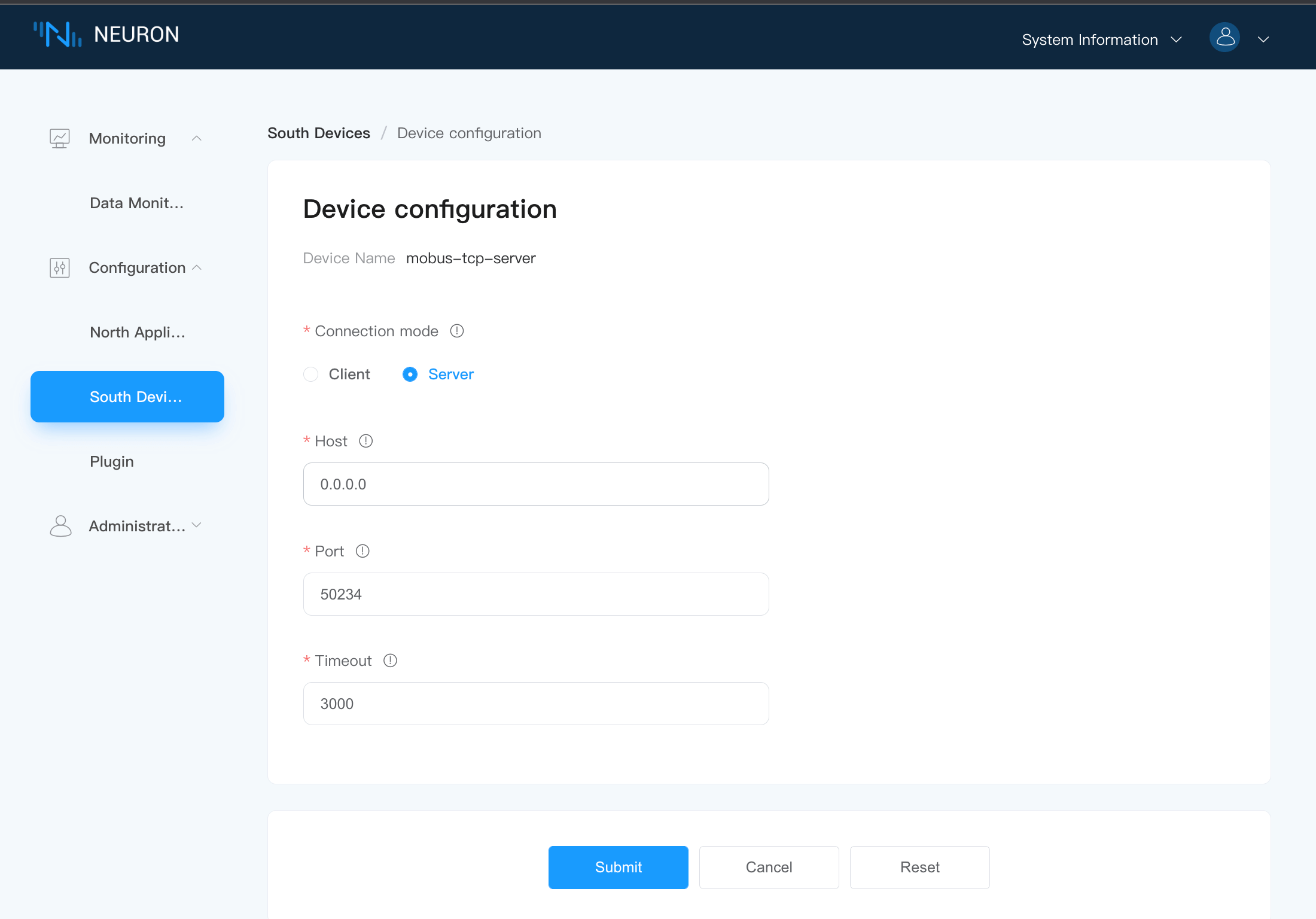Click the Neuron logo icon
This screenshot has width=1316, height=919.
(57, 35)
